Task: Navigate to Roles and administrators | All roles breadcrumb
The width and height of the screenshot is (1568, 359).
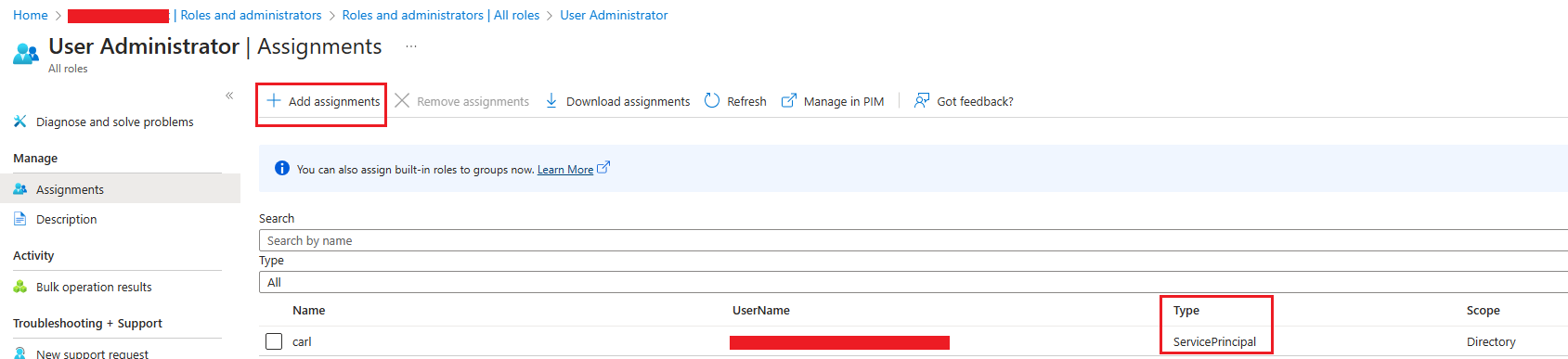Action: point(441,15)
